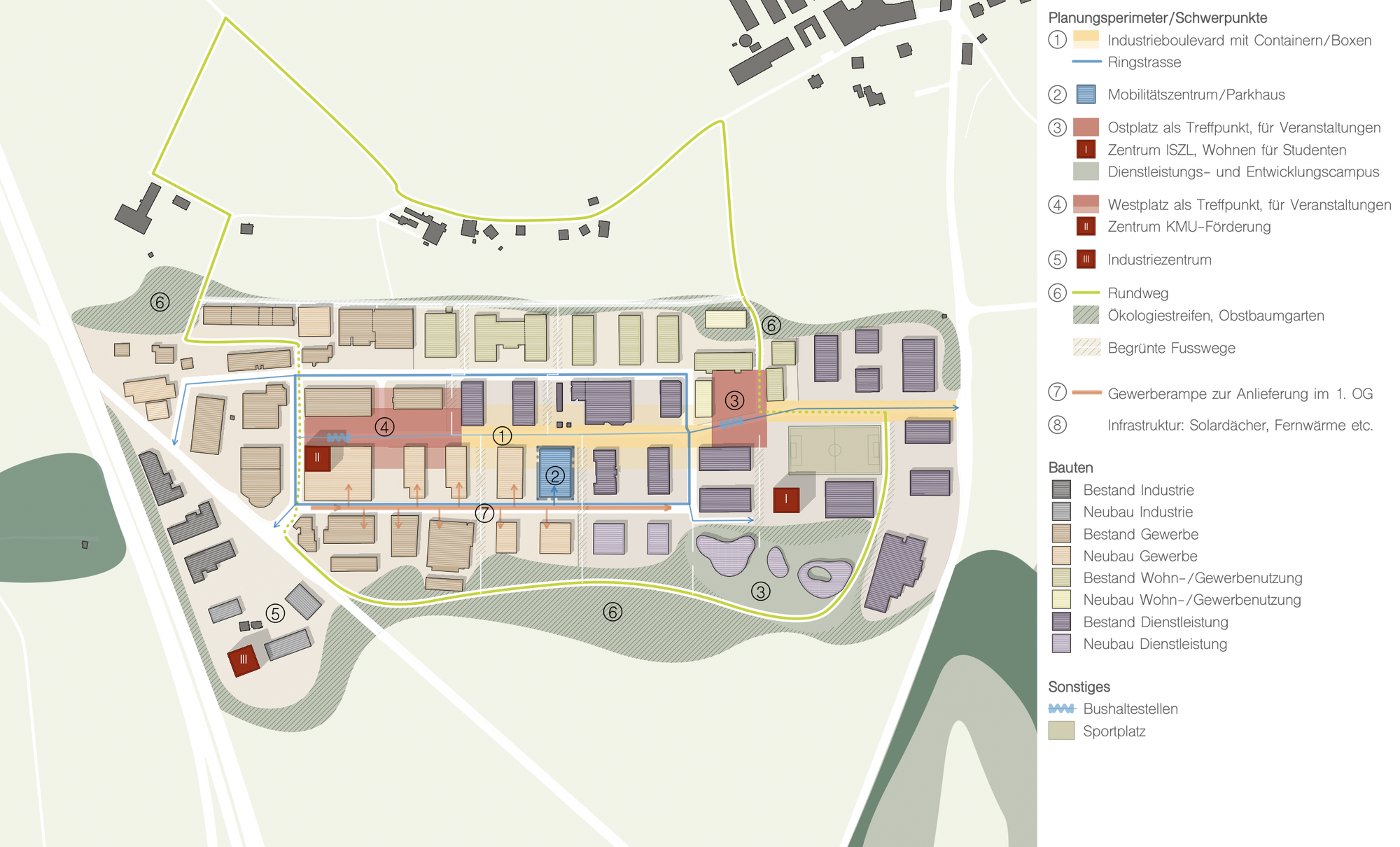Click the Neubau Dienstleistung legend swatch
Image resolution: width=1400 pixels, height=847 pixels.
tap(1061, 644)
